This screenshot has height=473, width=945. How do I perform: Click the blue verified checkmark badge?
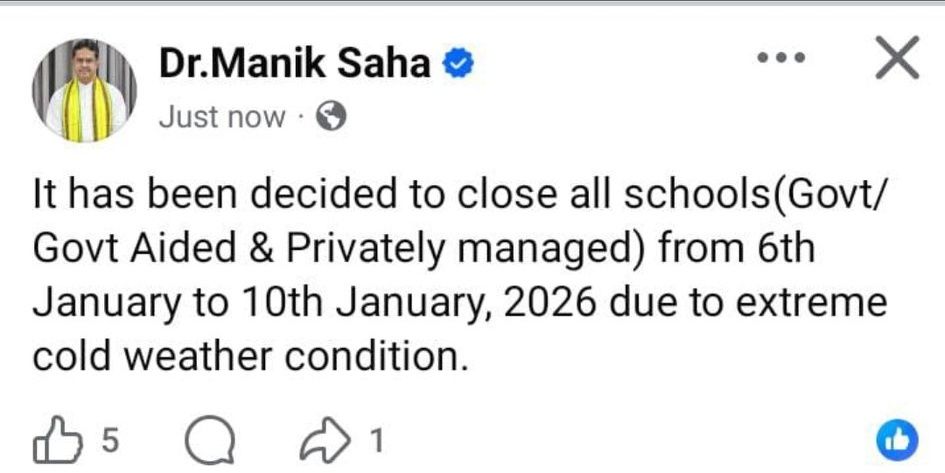(458, 66)
